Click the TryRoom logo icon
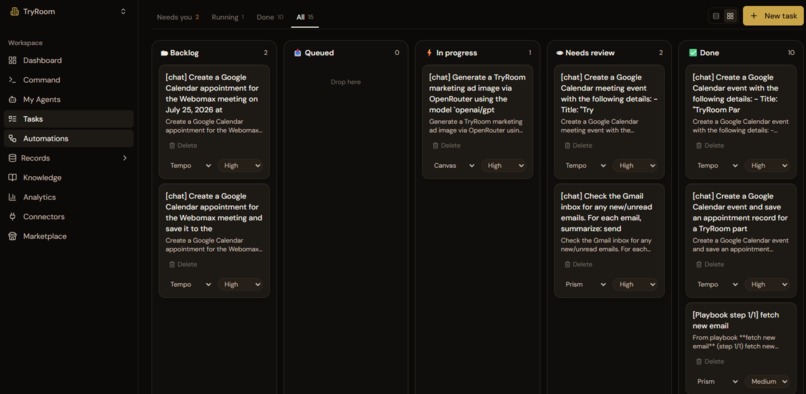The height and width of the screenshot is (394, 806). point(14,11)
